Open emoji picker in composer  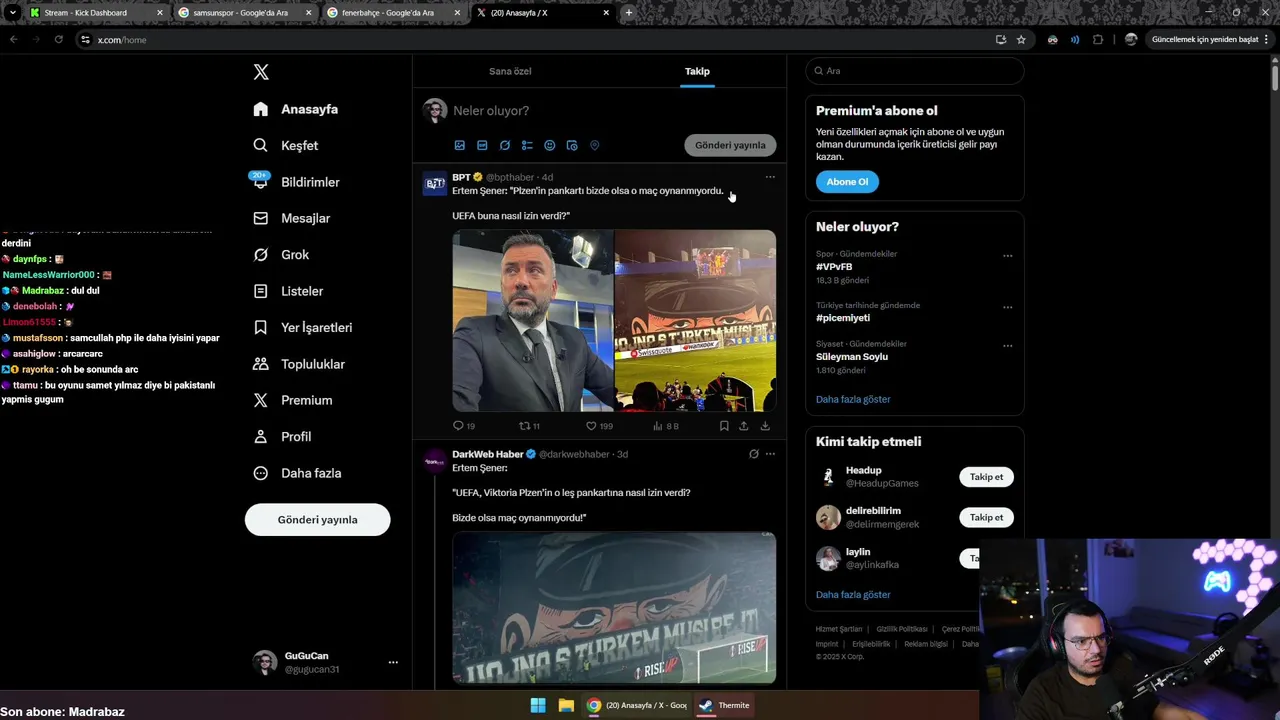click(x=550, y=145)
